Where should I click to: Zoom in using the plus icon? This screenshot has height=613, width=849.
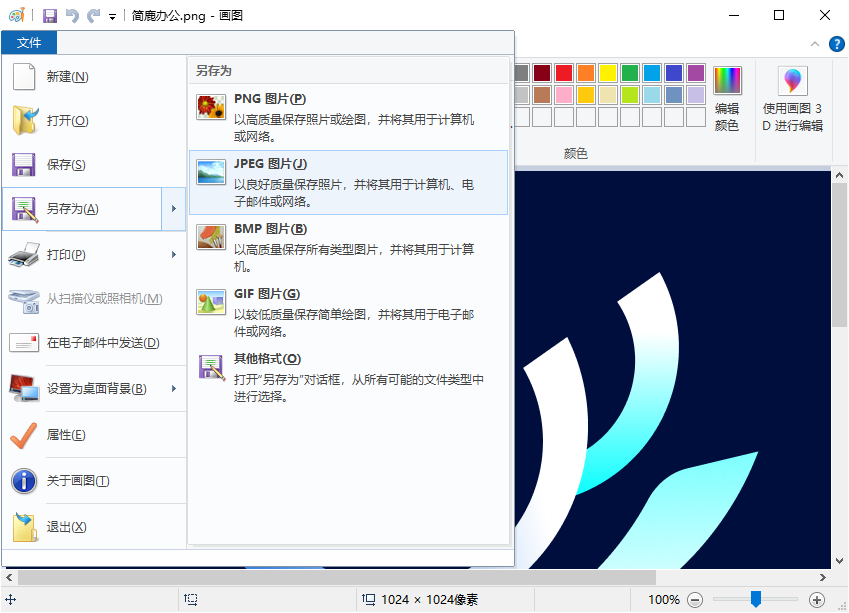coord(818,600)
